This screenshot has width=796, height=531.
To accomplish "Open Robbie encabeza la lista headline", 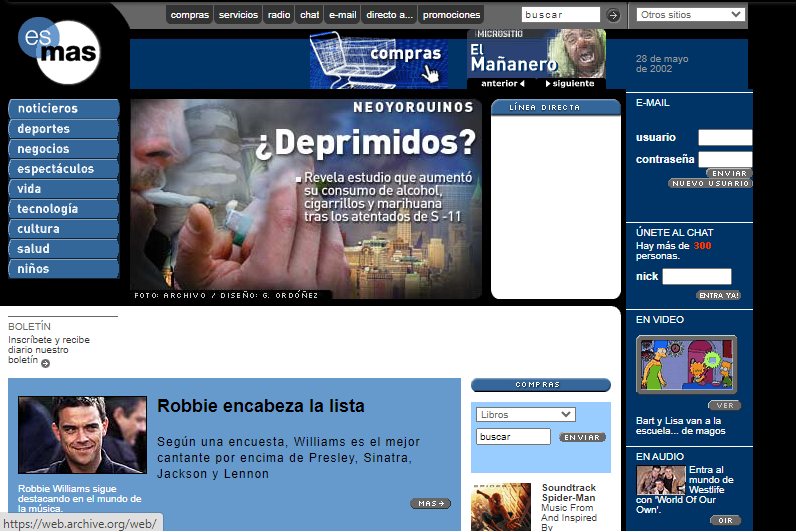I will (x=261, y=406).
